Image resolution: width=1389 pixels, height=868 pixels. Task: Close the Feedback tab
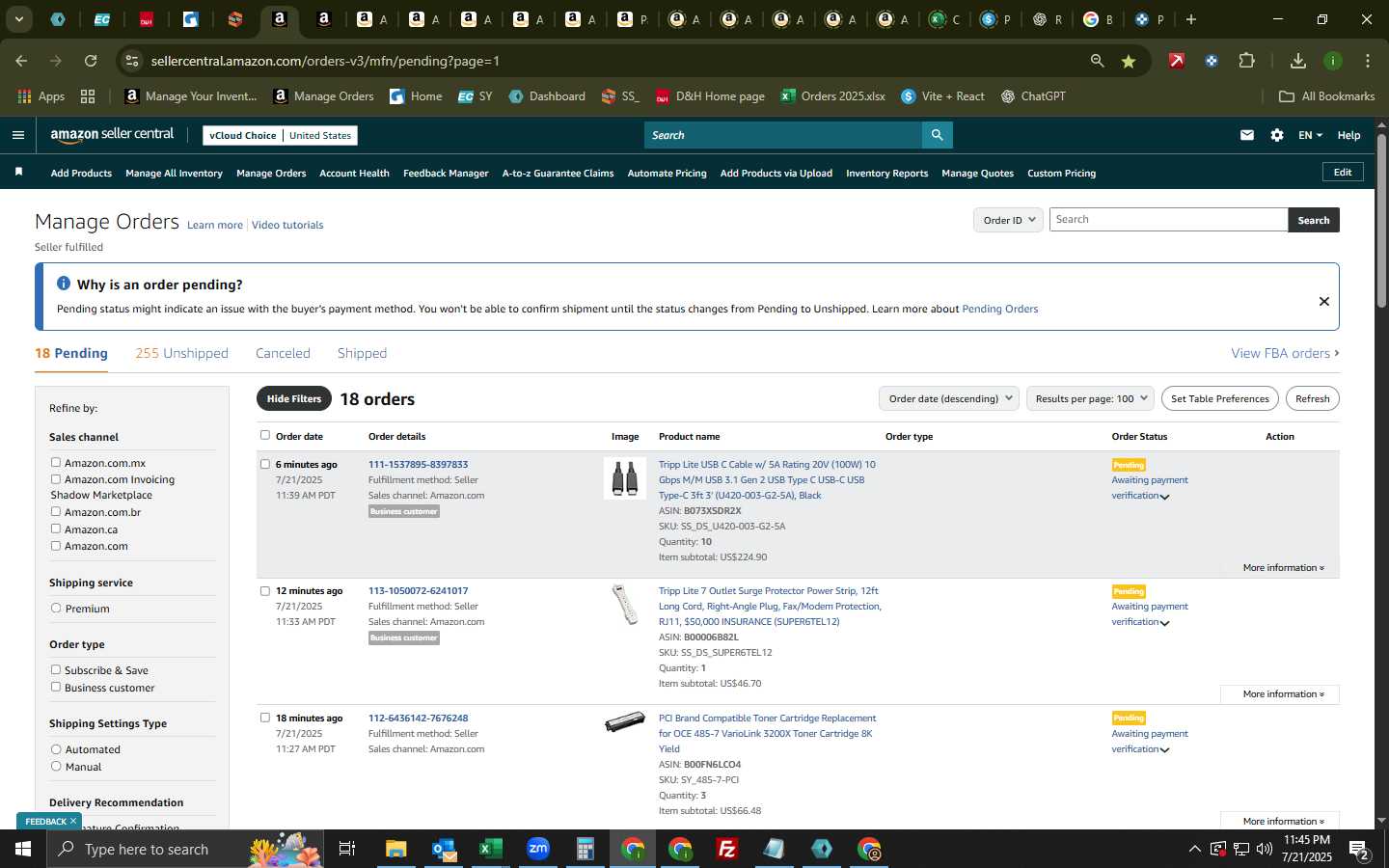coord(72,821)
